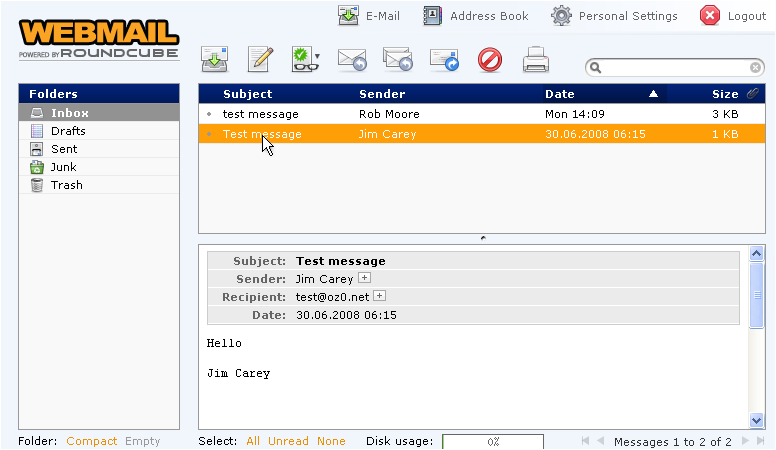Expand recipient test@oz0.net details
776x450 pixels.
click(379, 297)
